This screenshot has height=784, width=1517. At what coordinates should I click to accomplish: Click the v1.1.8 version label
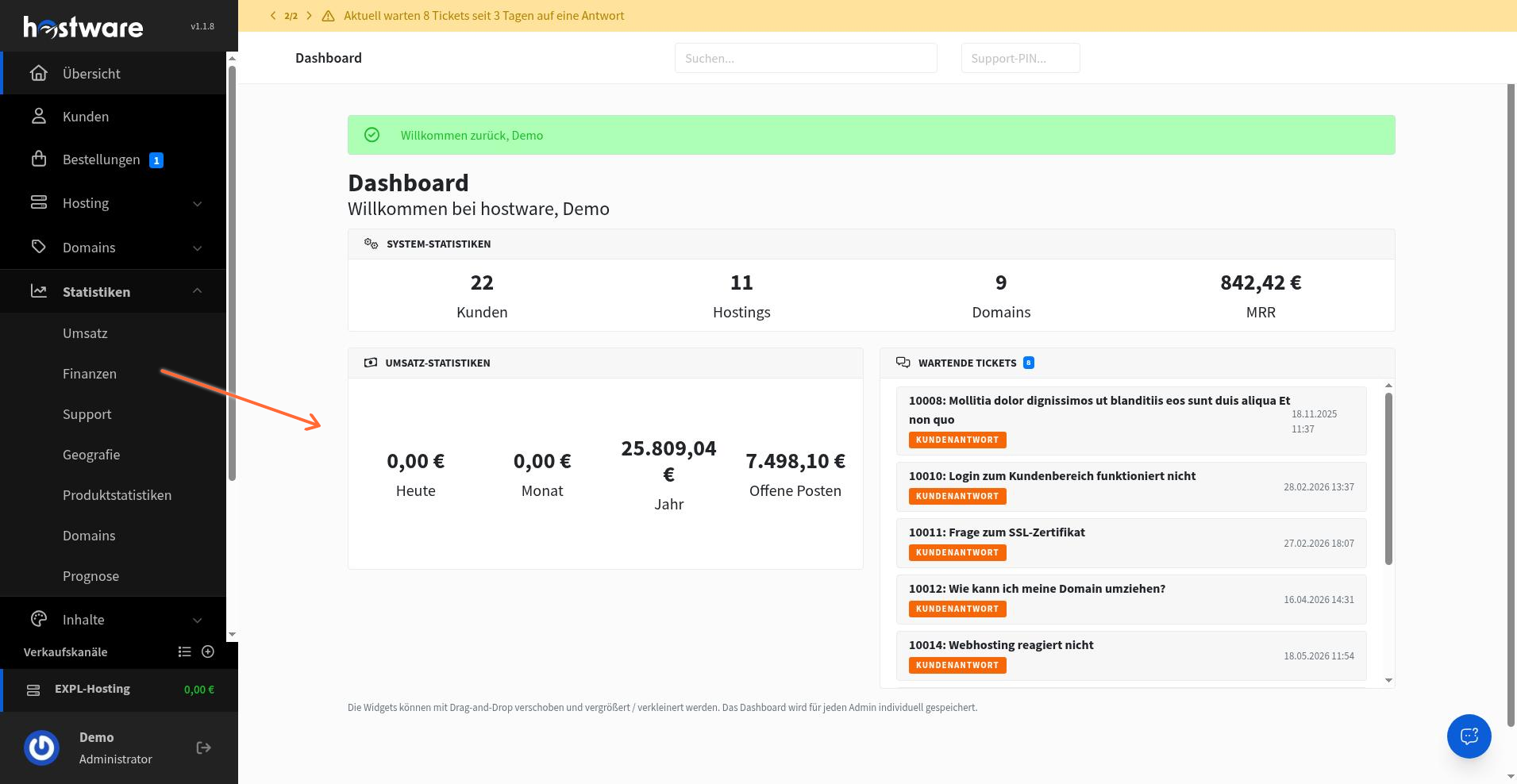[202, 26]
